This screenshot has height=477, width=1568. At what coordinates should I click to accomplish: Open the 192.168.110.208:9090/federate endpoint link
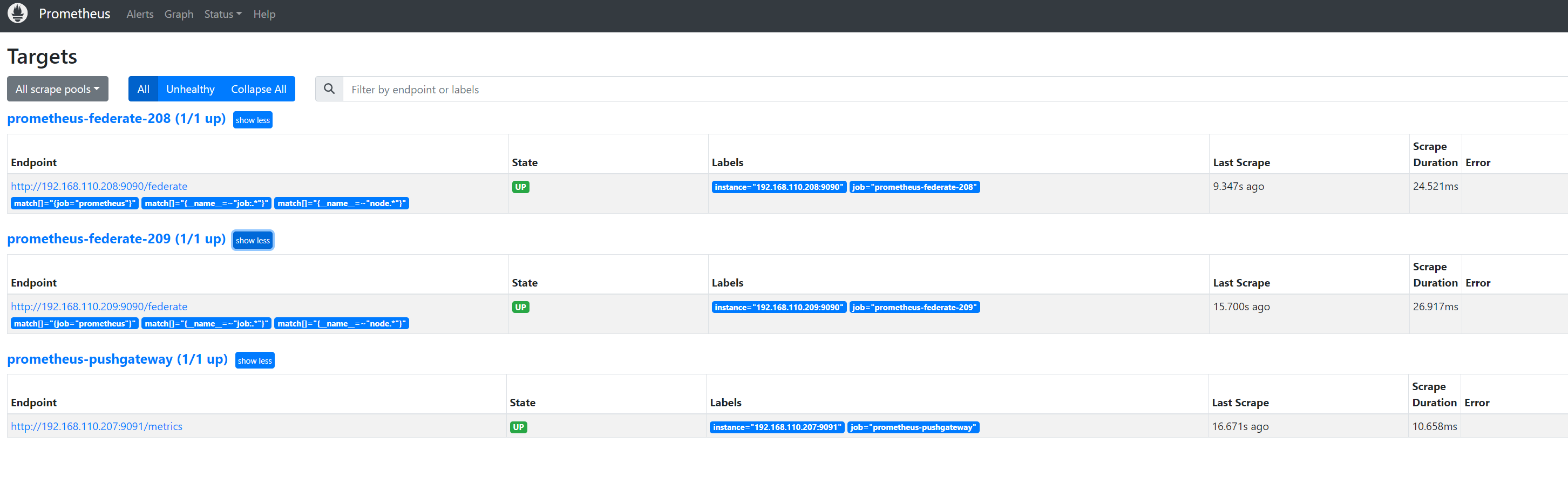99,186
